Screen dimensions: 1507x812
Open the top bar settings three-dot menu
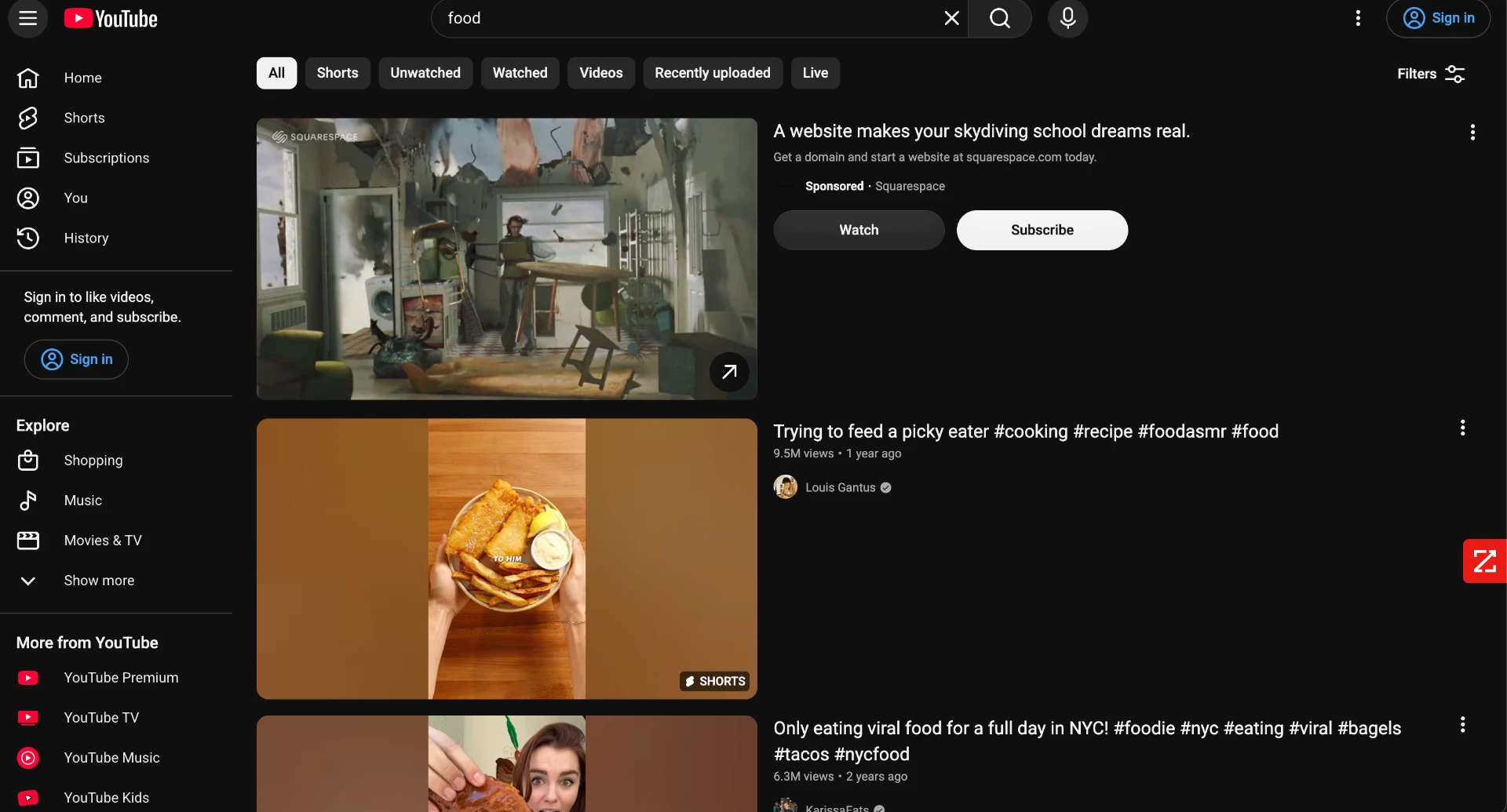[x=1358, y=18]
